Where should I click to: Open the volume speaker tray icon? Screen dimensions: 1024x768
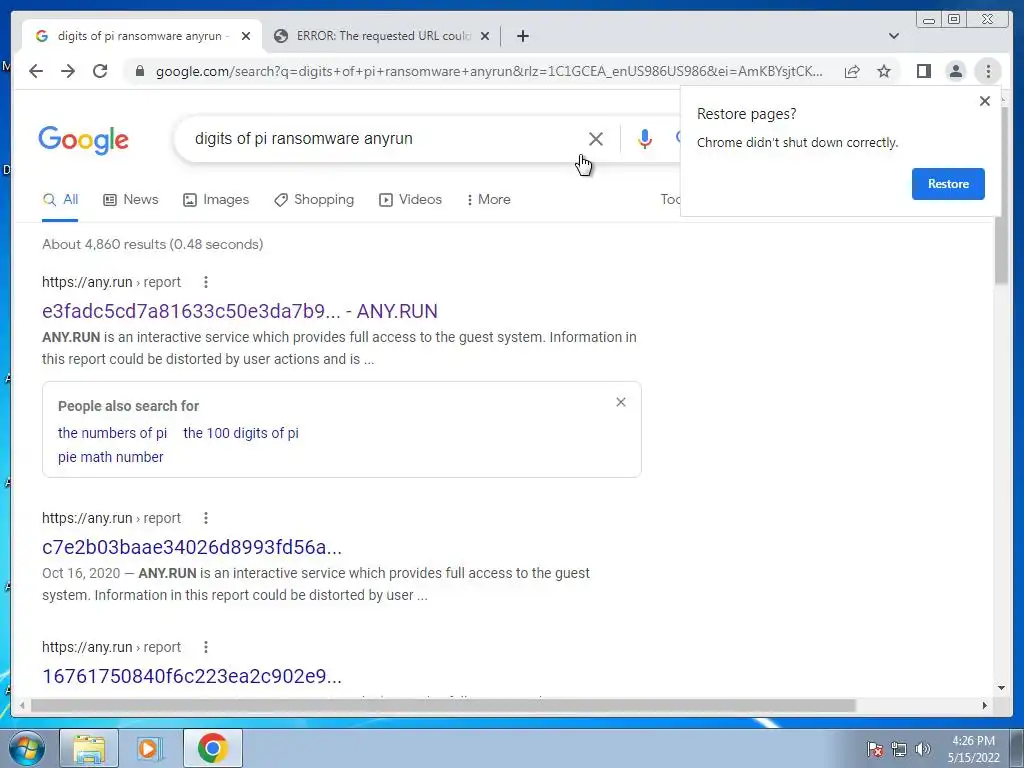click(922, 749)
